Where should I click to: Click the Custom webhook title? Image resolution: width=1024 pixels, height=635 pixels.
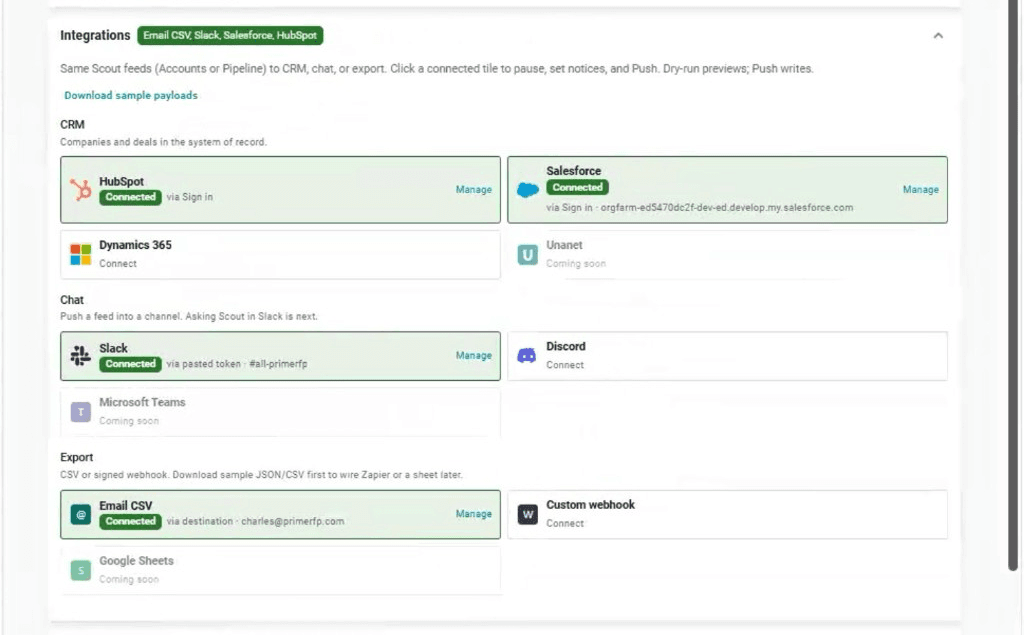pyautogui.click(x=590, y=504)
